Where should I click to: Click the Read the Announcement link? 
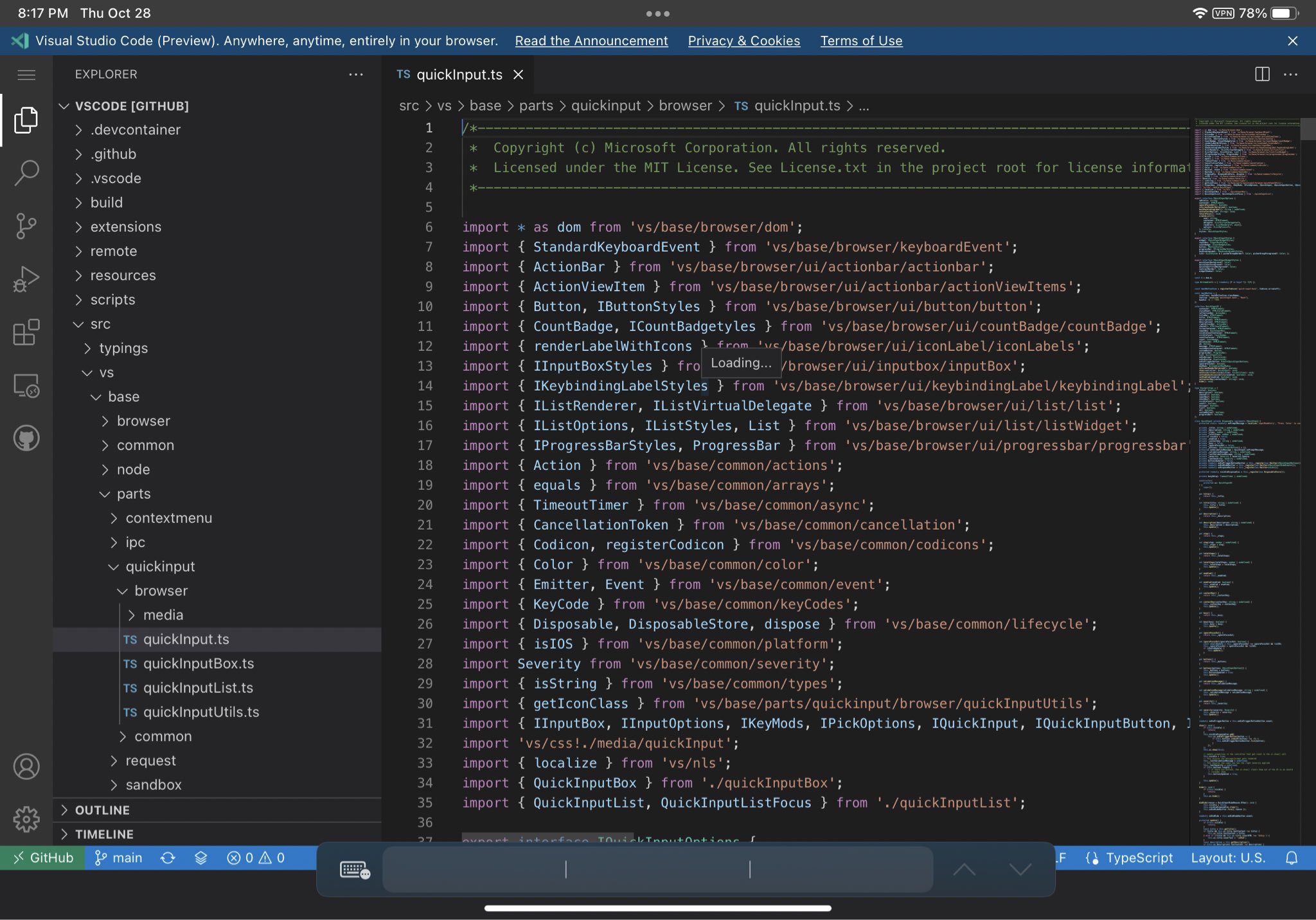tap(591, 41)
